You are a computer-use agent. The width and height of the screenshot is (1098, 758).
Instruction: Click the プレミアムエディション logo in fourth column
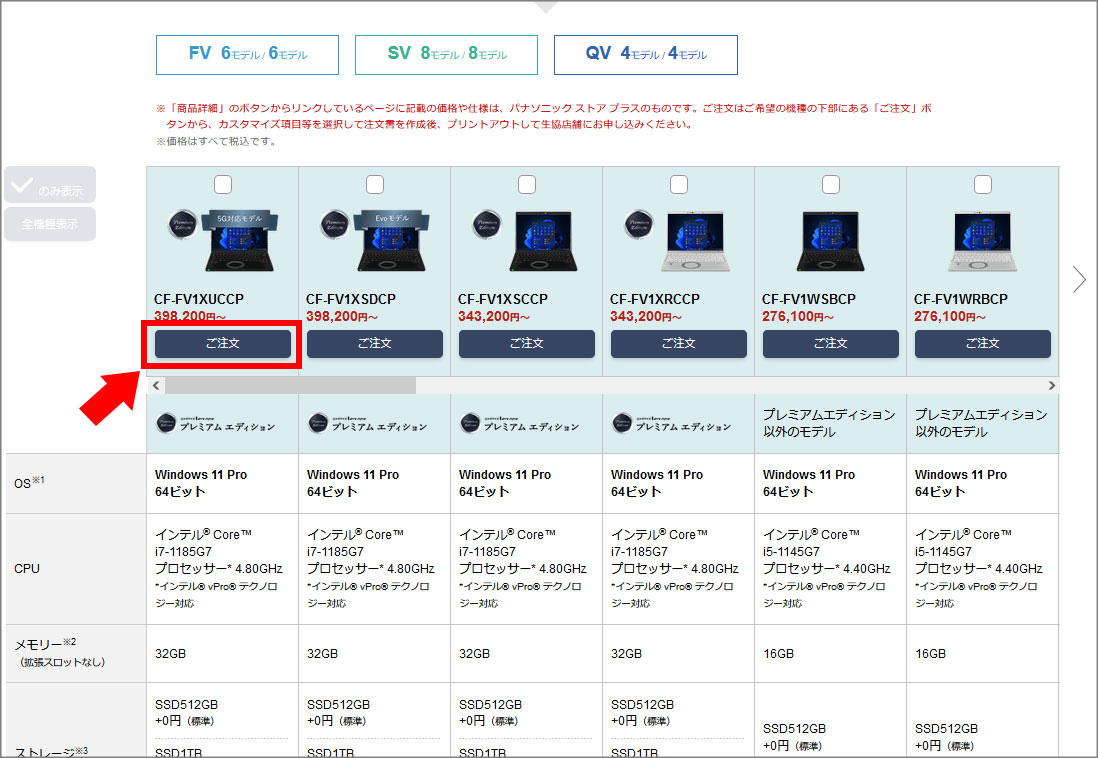[x=672, y=424]
